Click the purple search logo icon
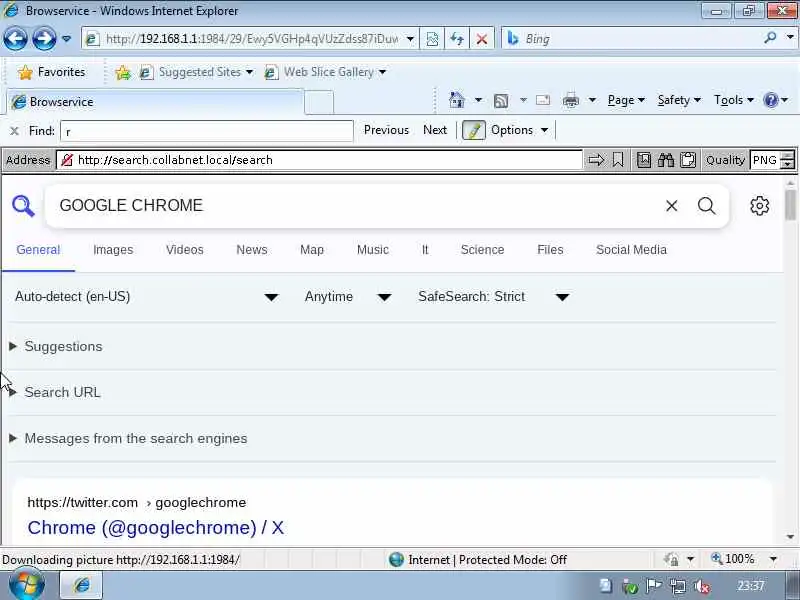 click(x=23, y=206)
